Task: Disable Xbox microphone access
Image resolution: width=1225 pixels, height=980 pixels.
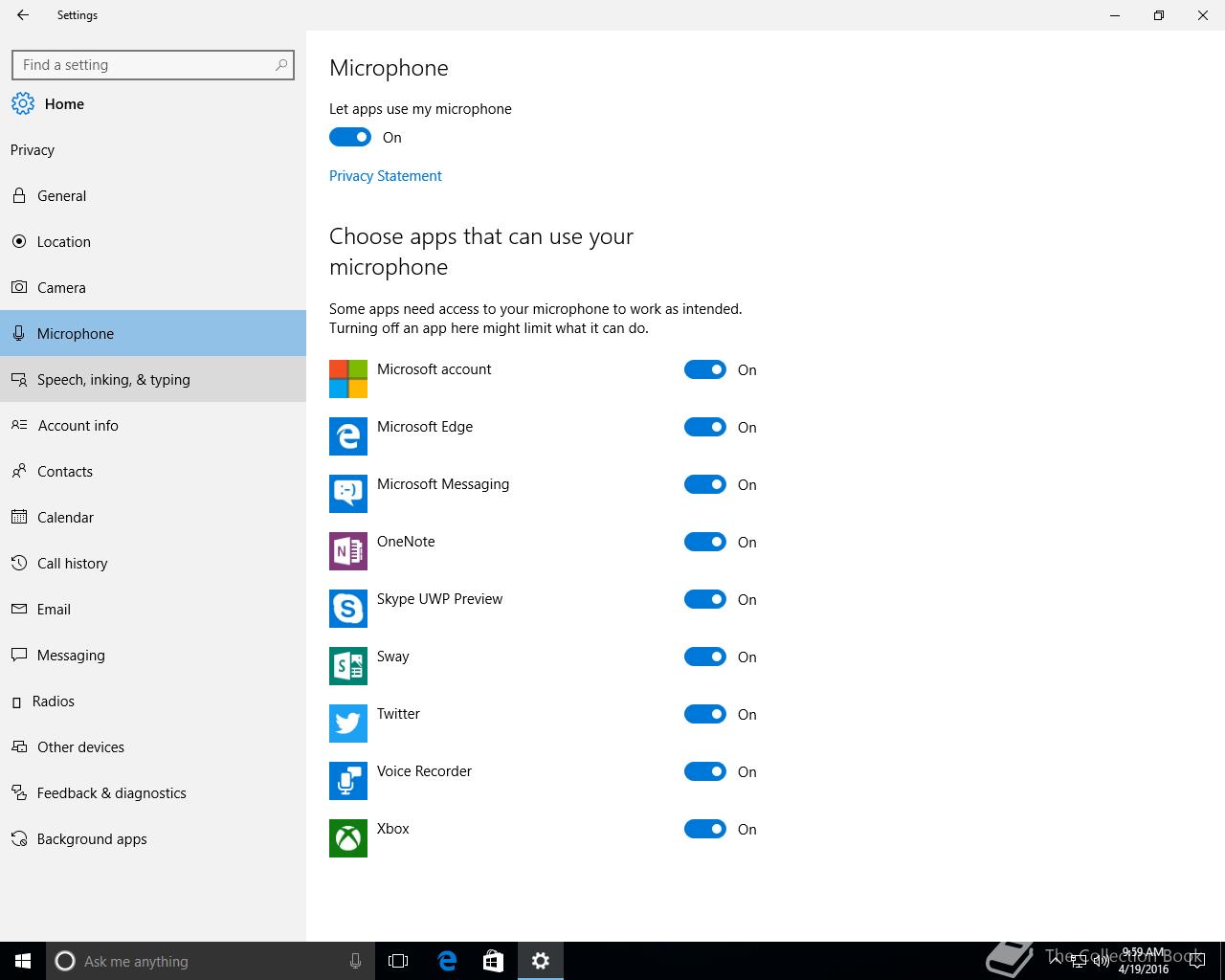Action: click(705, 829)
